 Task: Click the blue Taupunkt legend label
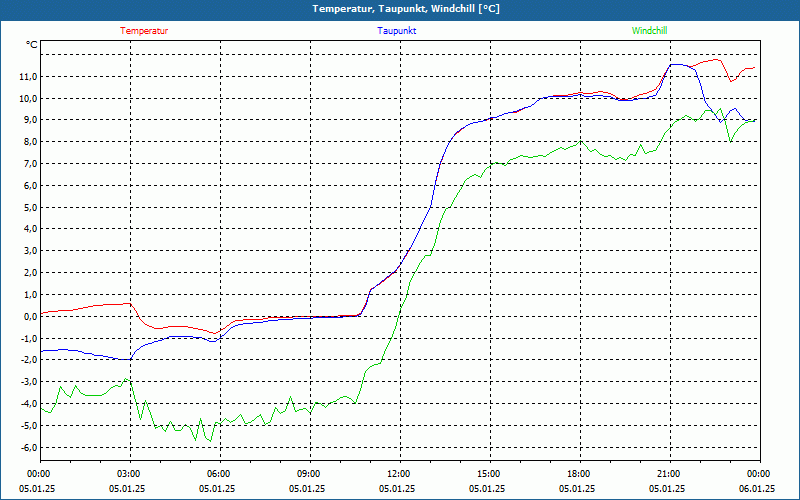pos(396,31)
